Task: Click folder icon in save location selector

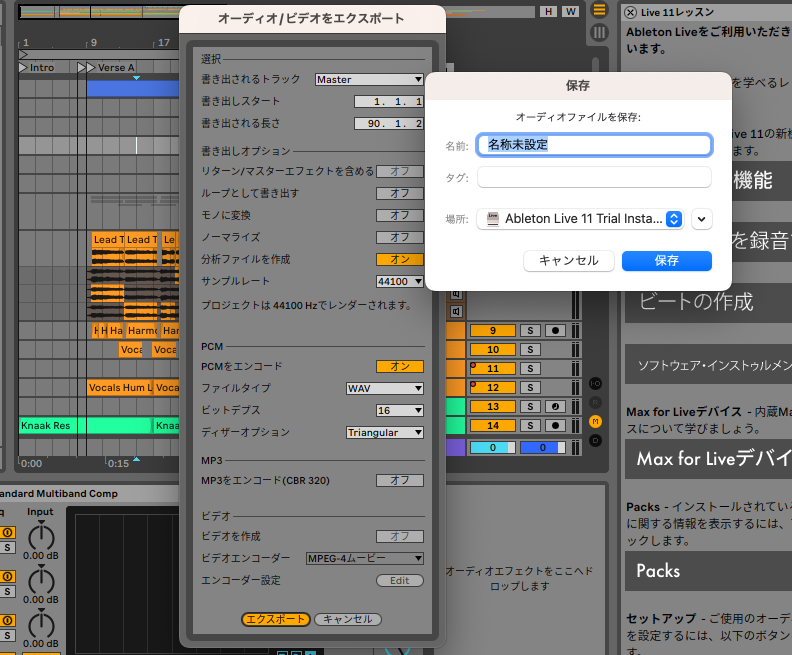Action: point(493,219)
